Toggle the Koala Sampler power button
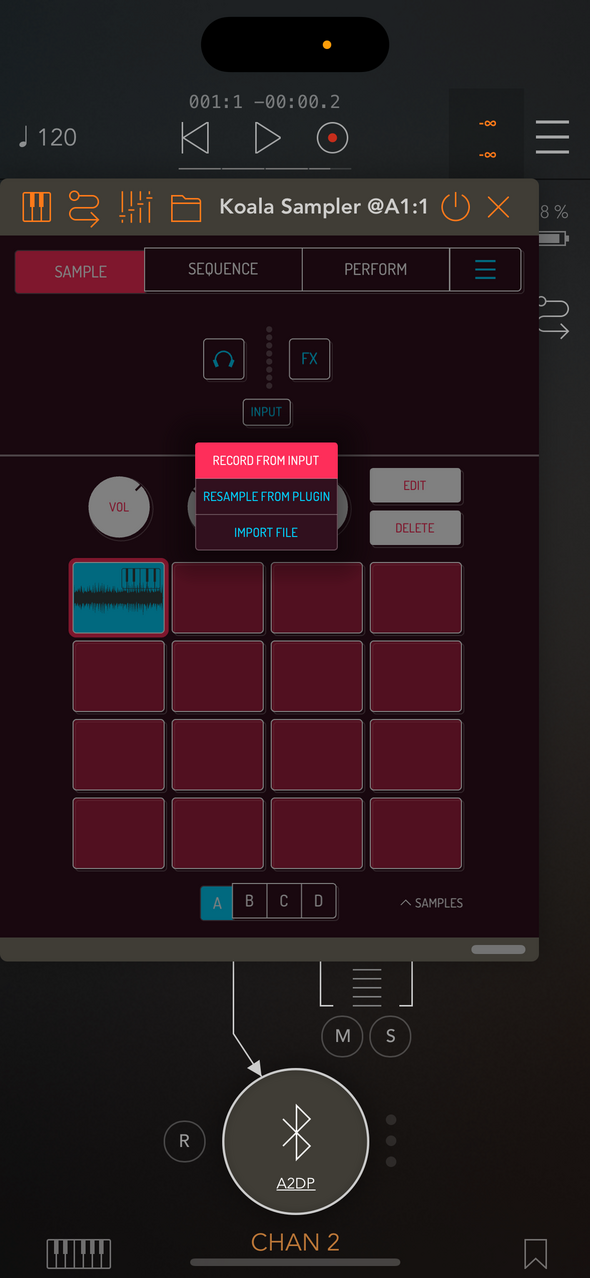Viewport: 590px width, 1278px height. tap(455, 207)
